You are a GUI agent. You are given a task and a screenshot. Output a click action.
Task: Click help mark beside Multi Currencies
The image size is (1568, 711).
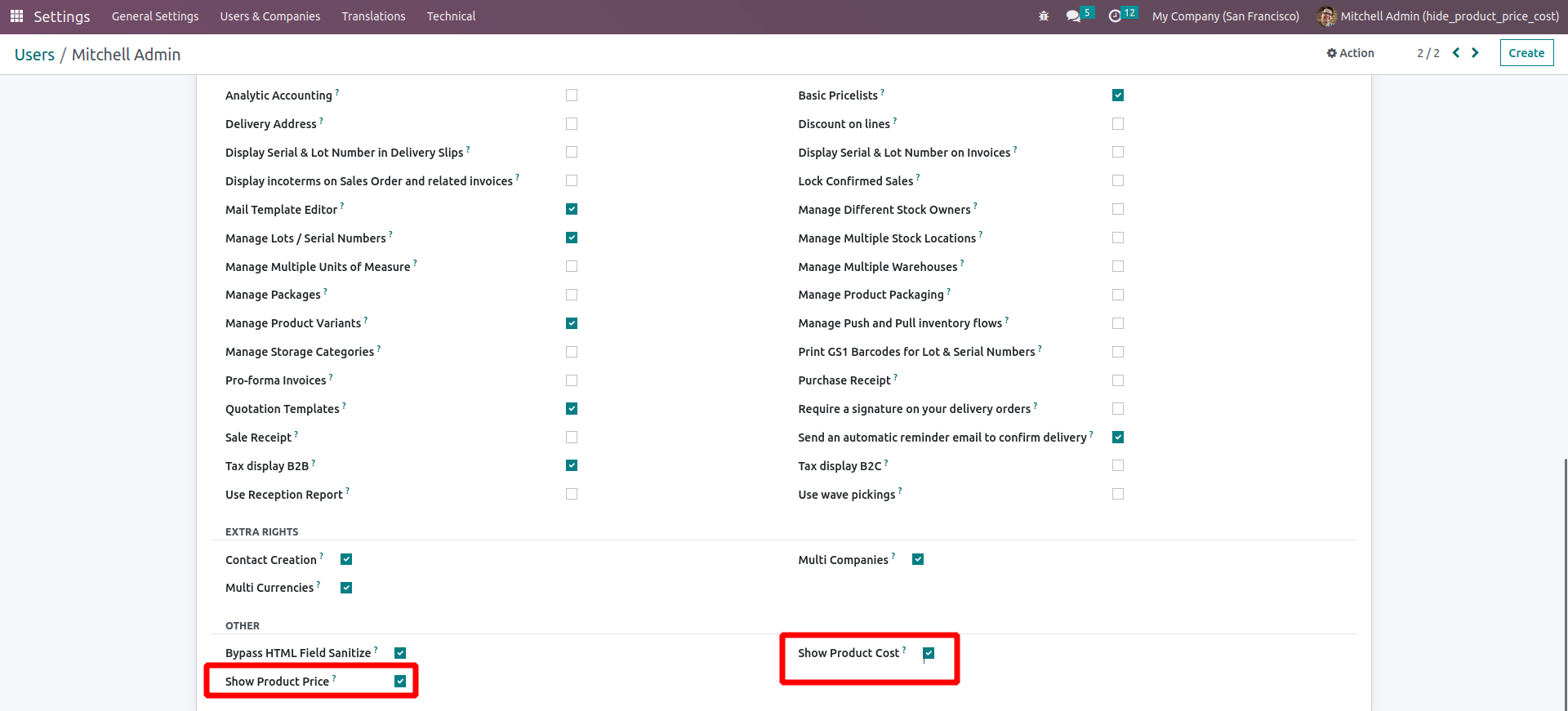pyautogui.click(x=318, y=584)
